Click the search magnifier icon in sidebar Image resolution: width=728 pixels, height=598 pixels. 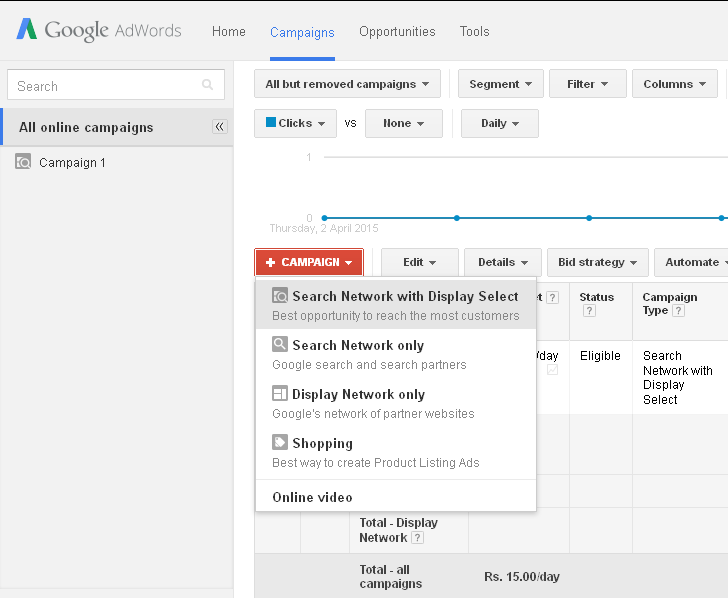pyautogui.click(x=208, y=86)
